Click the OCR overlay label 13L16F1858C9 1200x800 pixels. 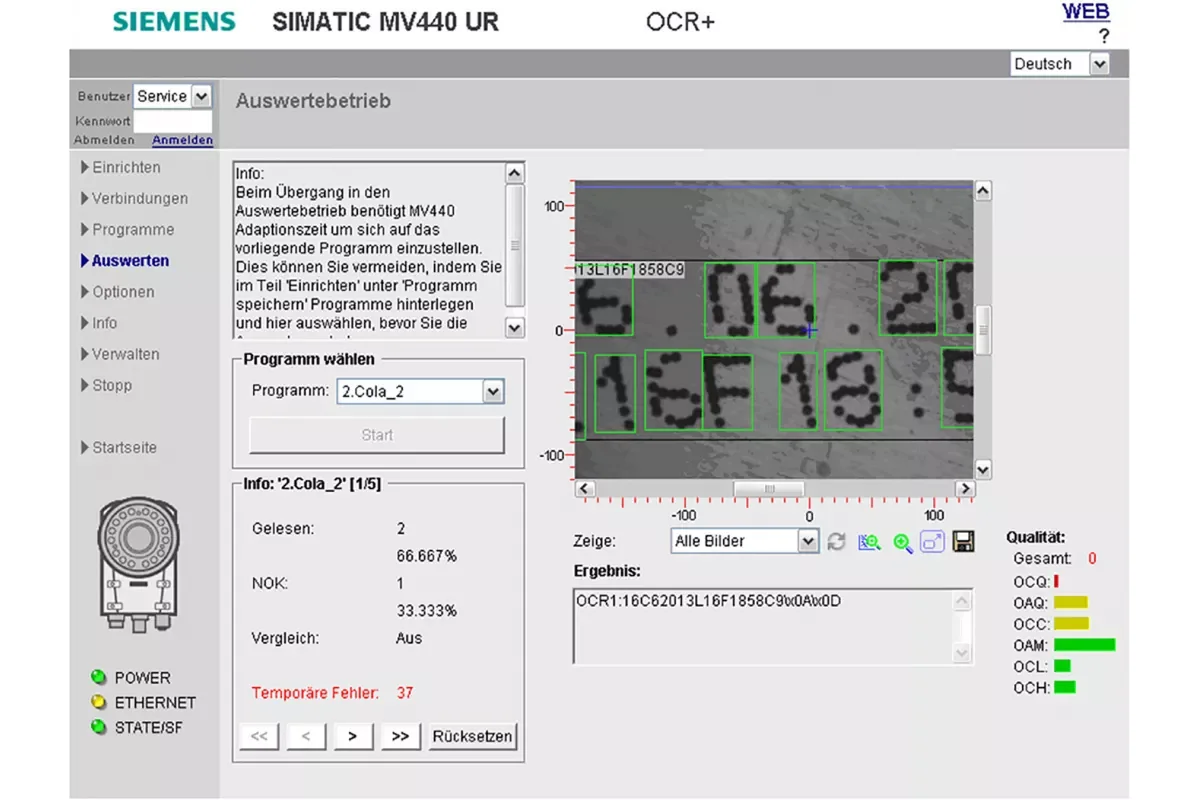click(x=630, y=270)
